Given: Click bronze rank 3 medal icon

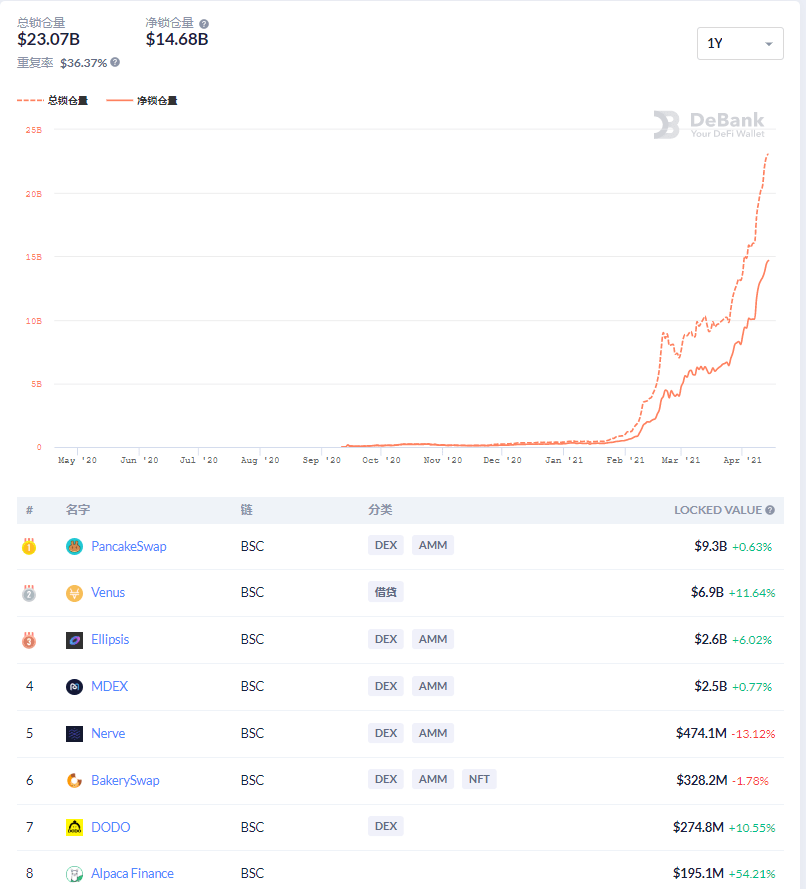Looking at the screenshot, I should 29,640.
